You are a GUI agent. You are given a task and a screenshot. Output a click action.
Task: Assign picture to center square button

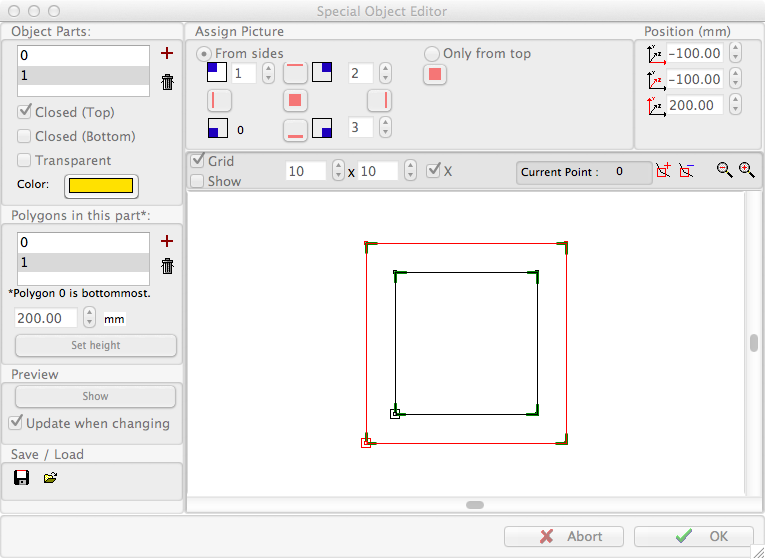pyautogui.click(x=295, y=100)
